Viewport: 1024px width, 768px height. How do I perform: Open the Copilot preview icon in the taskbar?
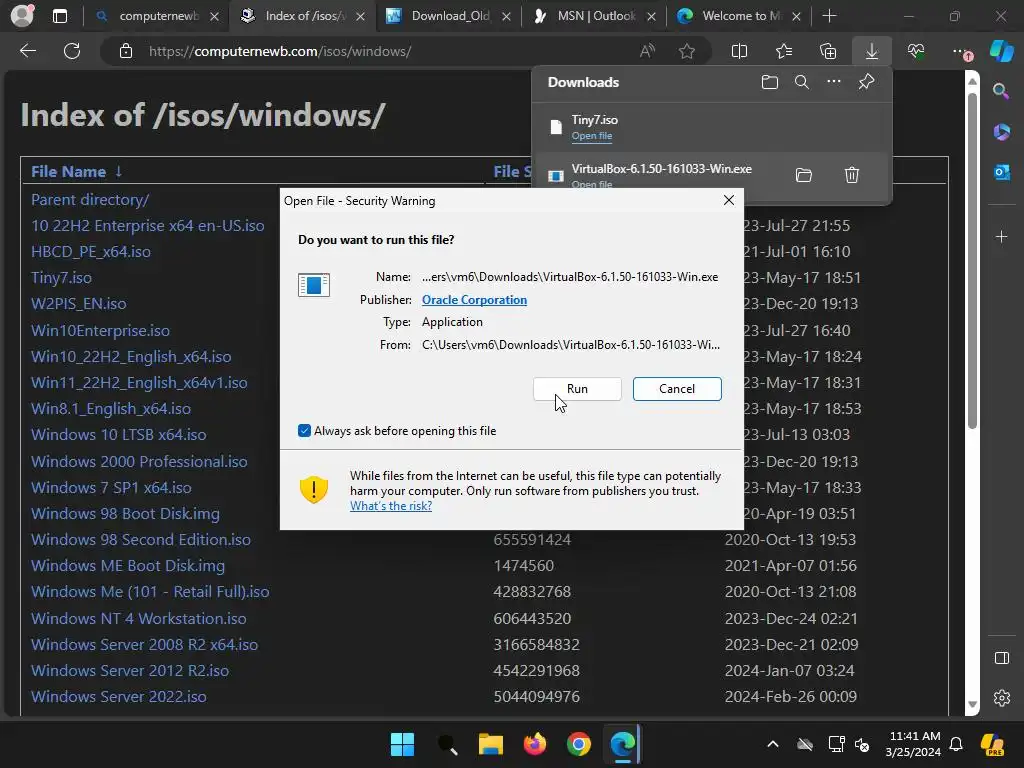992,744
